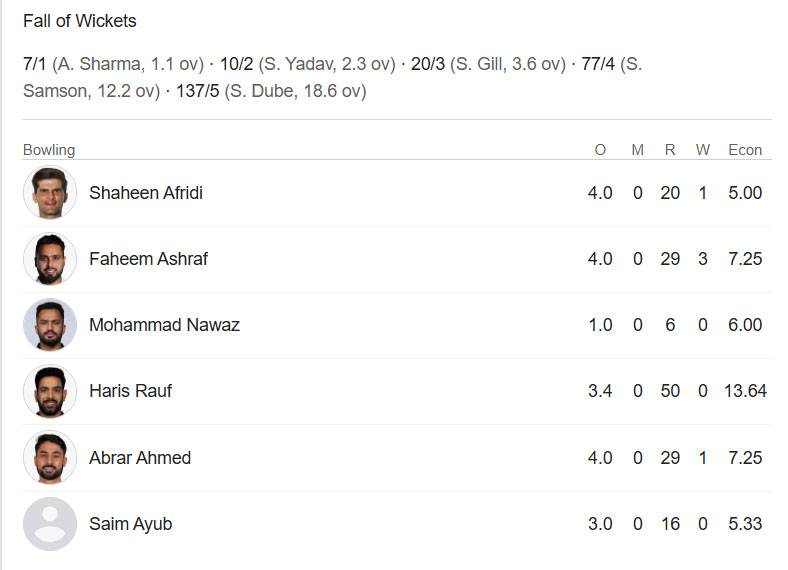Open Abrar Ahmed's player photo

[50, 457]
